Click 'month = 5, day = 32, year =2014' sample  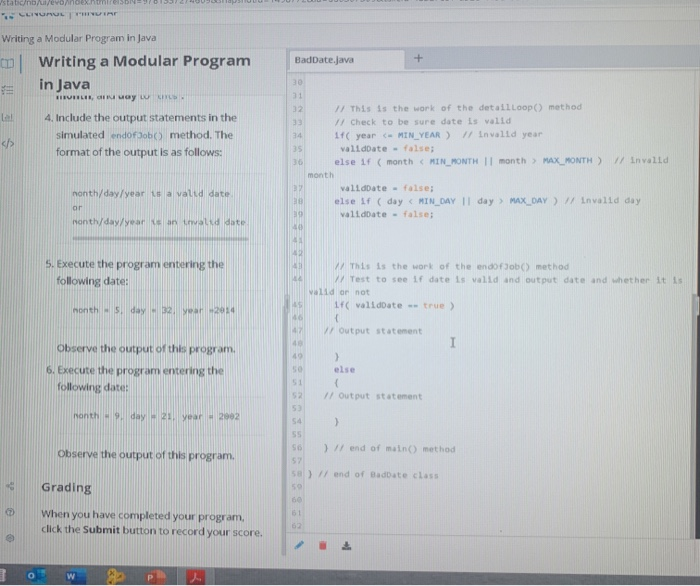[x=154, y=310]
